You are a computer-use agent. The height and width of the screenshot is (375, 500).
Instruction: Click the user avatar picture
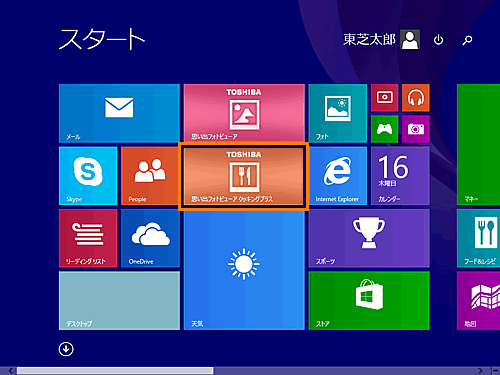pyautogui.click(x=410, y=40)
